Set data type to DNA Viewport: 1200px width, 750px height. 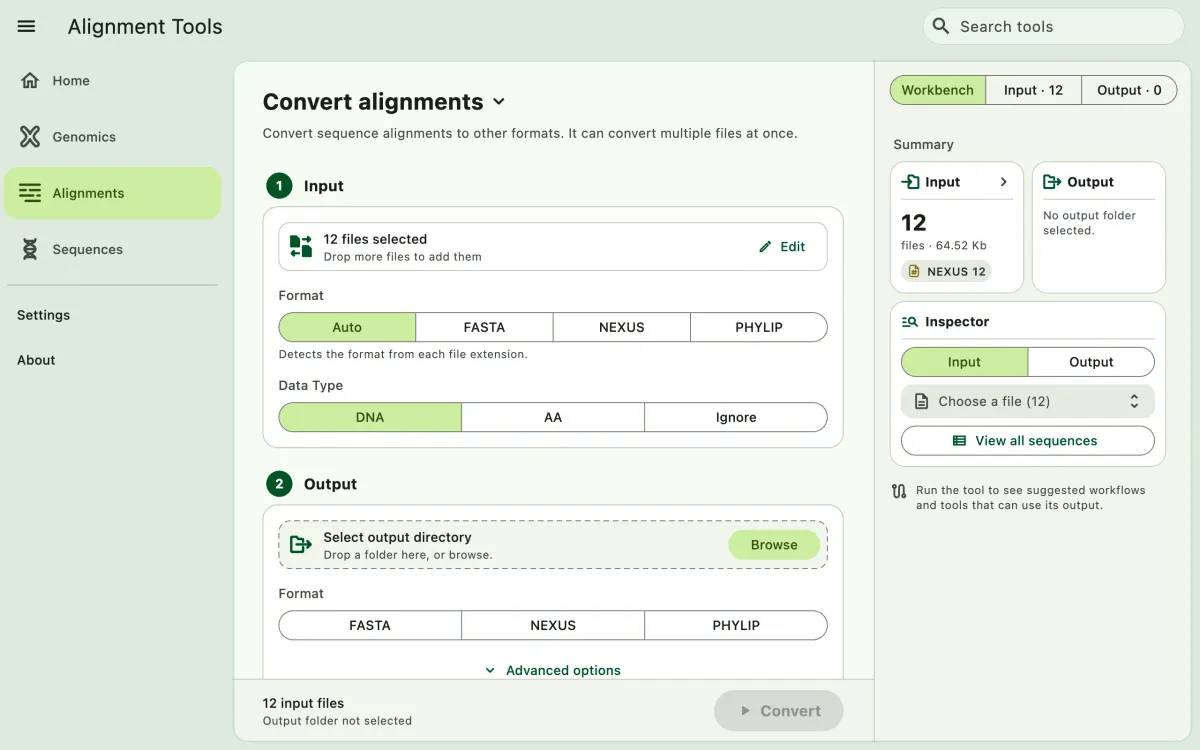(x=370, y=417)
